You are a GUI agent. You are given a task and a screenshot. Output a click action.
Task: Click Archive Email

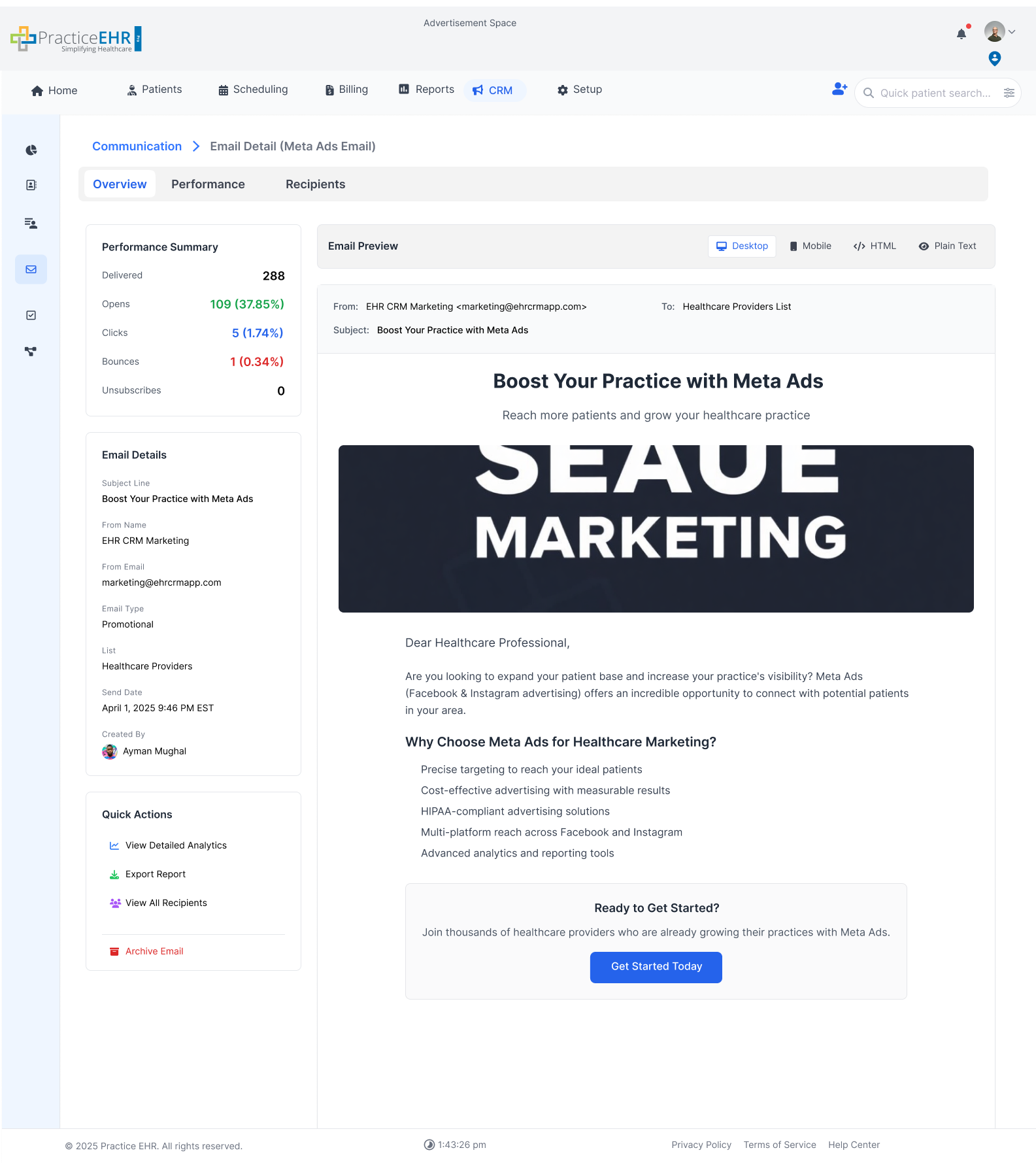(146, 952)
